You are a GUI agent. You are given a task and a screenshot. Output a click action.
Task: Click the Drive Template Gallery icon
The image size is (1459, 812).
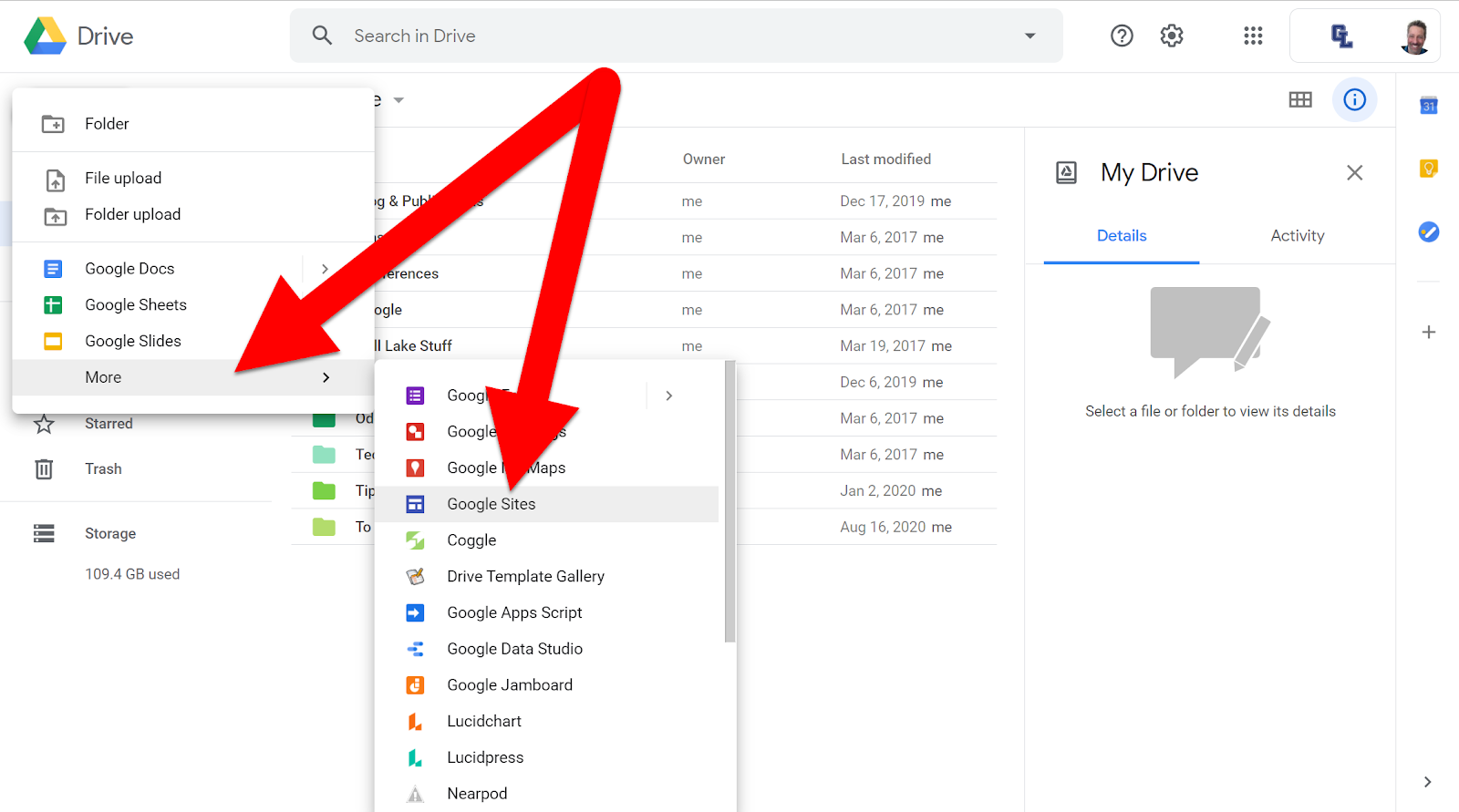(415, 576)
